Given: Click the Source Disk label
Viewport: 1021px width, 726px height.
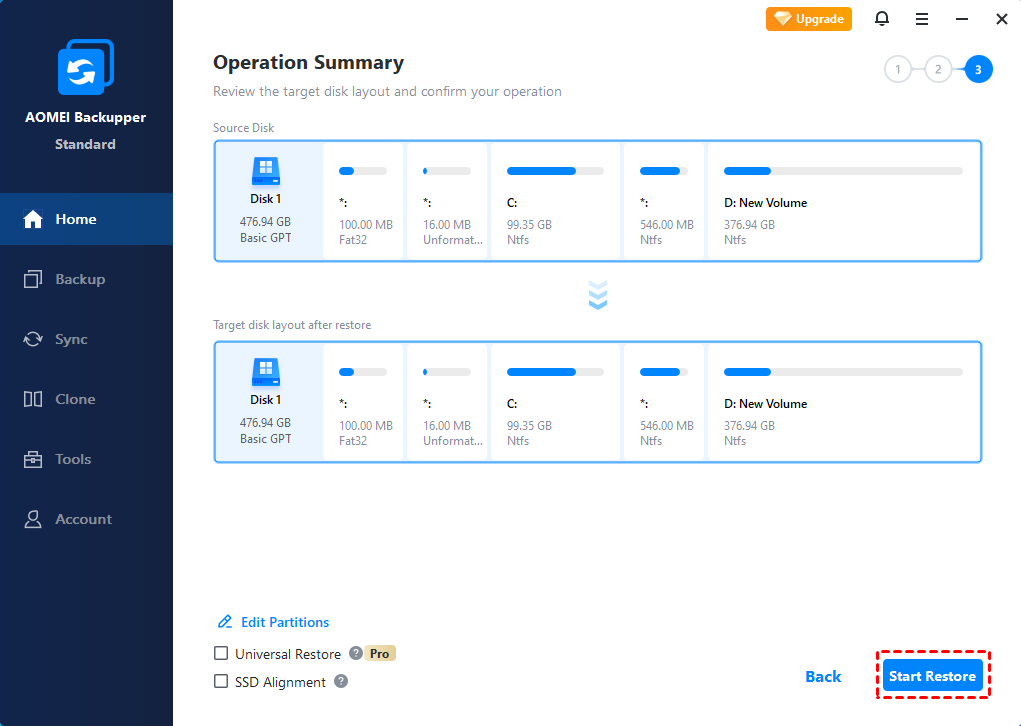Looking at the screenshot, I should coord(244,128).
